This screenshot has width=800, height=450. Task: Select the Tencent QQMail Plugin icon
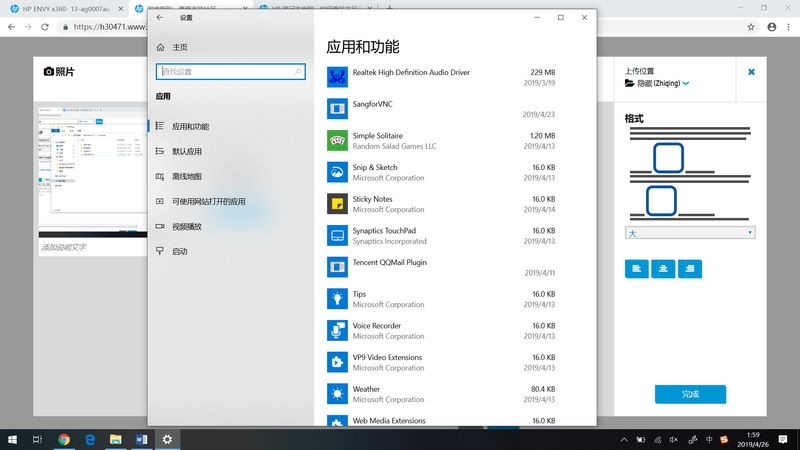(337, 267)
